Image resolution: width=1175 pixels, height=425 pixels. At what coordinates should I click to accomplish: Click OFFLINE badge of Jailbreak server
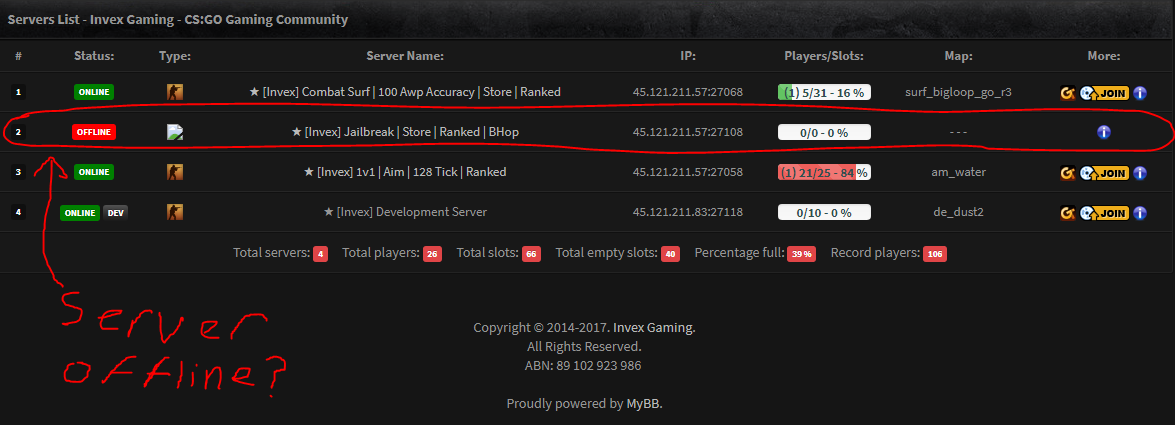click(94, 132)
